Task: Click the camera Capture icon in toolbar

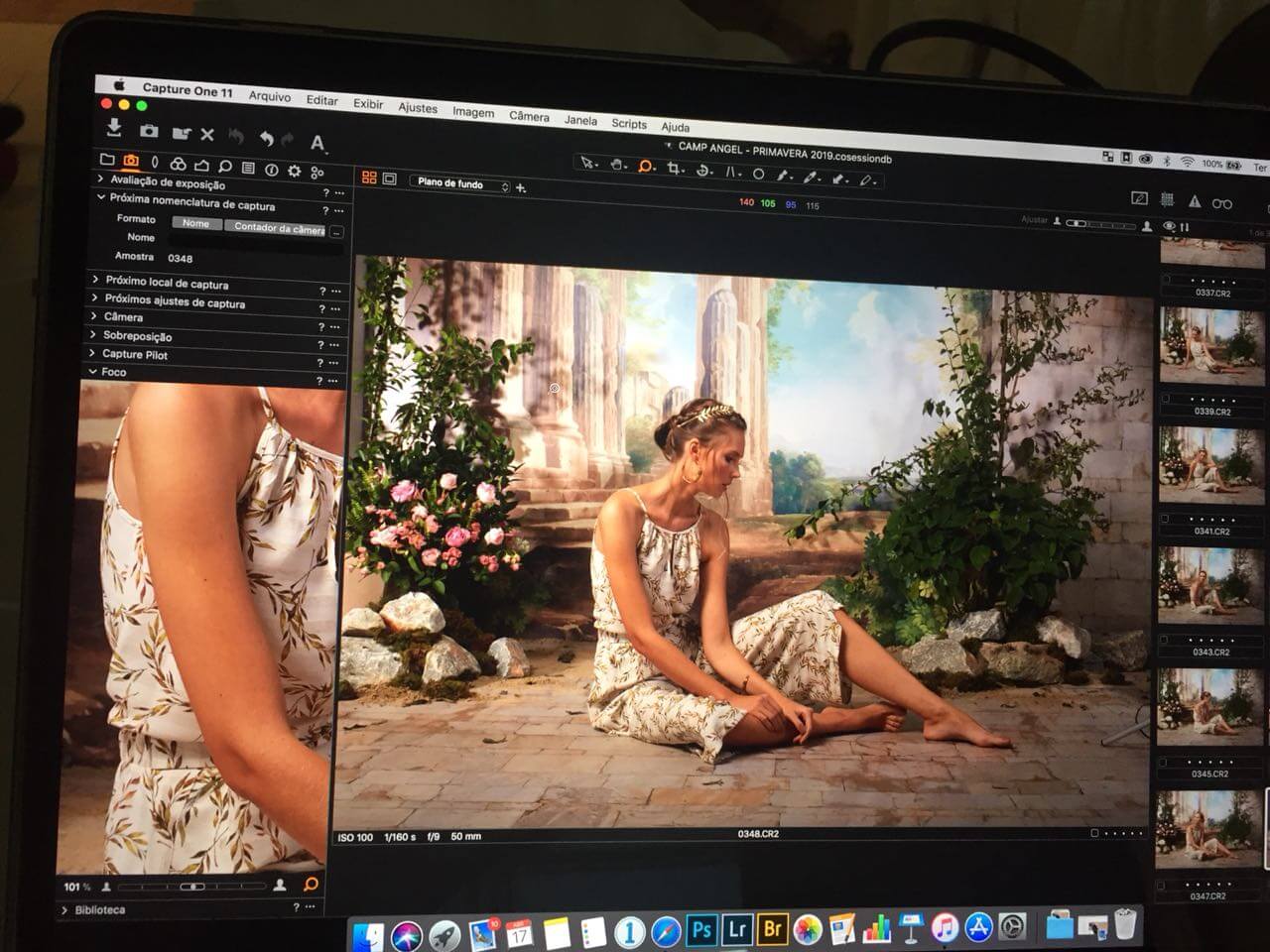Action: coord(149,131)
